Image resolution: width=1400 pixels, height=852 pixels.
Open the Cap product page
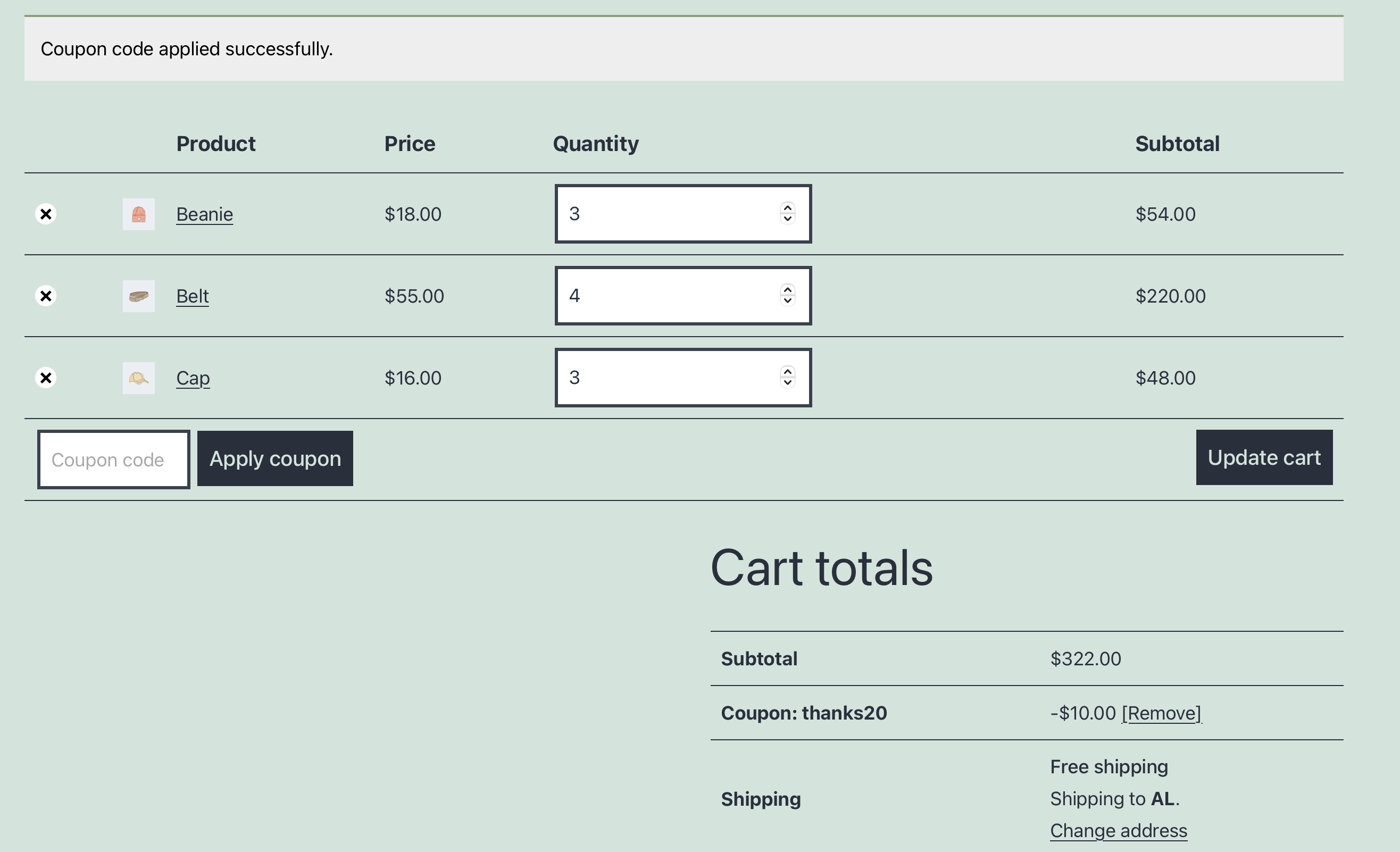193,378
